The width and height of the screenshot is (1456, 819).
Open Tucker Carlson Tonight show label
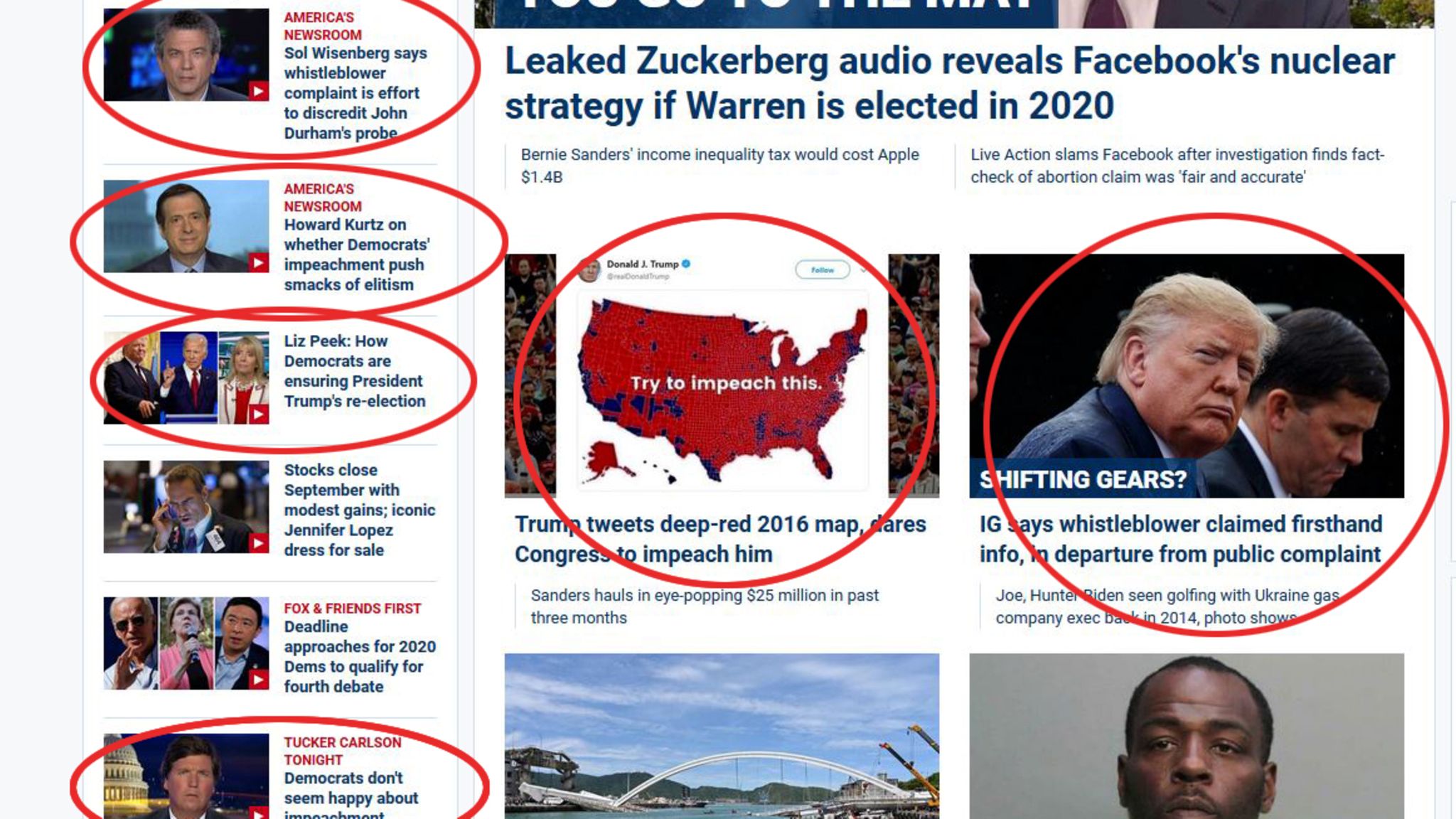[343, 751]
